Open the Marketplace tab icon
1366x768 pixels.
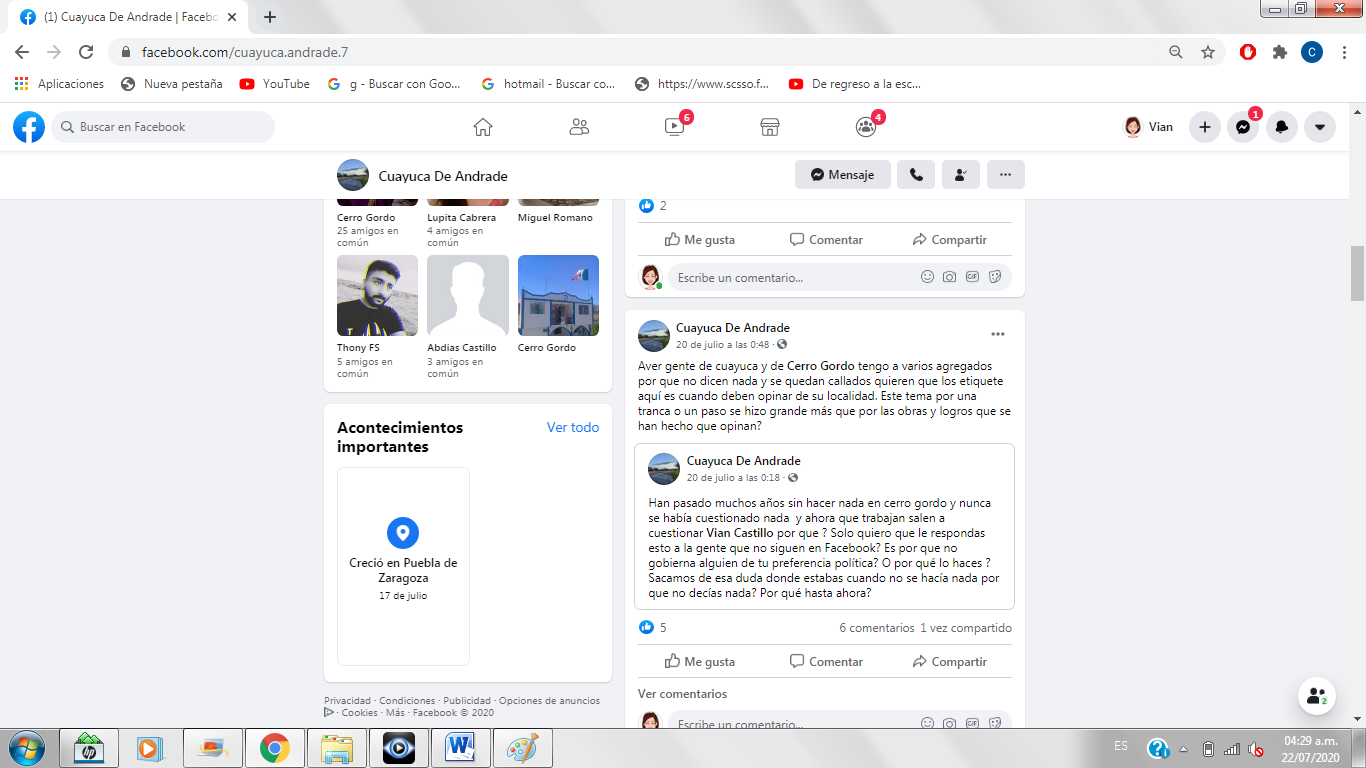[x=770, y=127]
